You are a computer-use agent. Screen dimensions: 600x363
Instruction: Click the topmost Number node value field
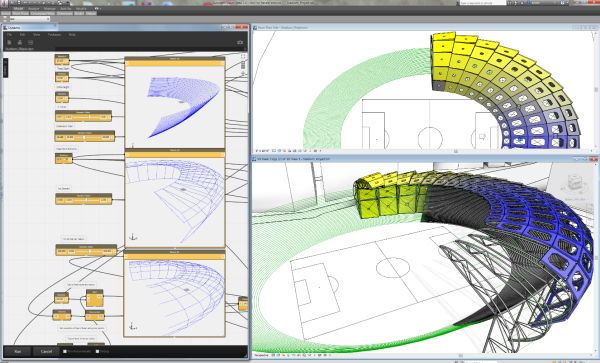point(61,61)
